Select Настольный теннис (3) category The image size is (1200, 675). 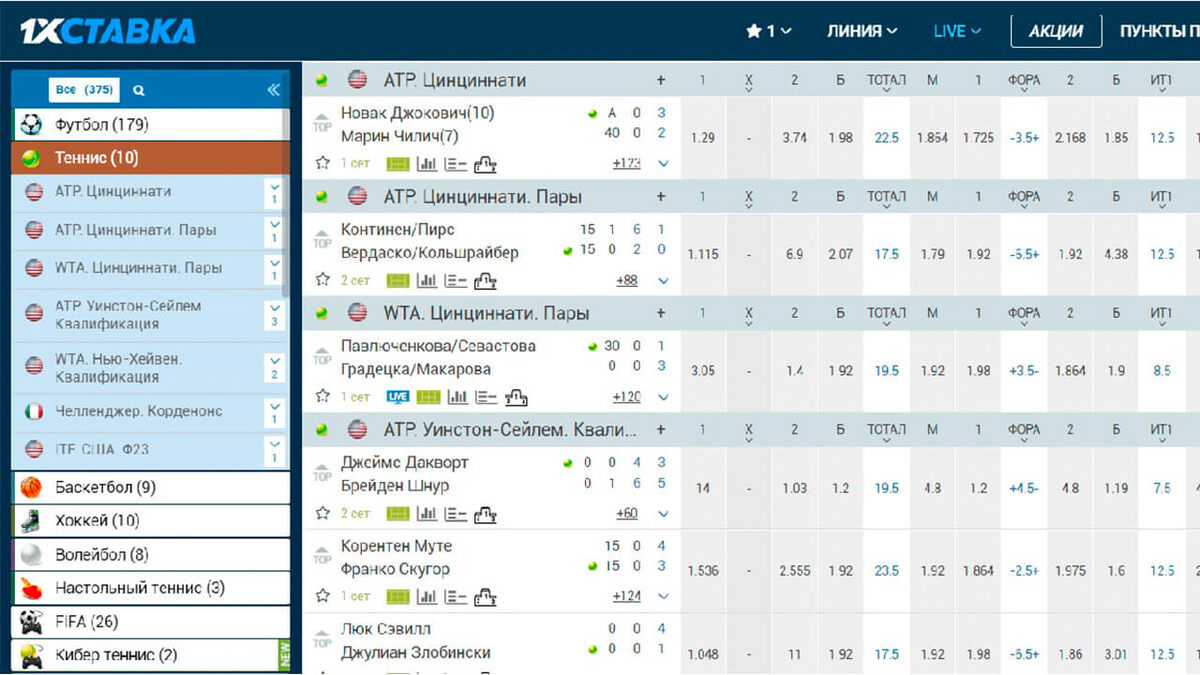click(x=150, y=588)
